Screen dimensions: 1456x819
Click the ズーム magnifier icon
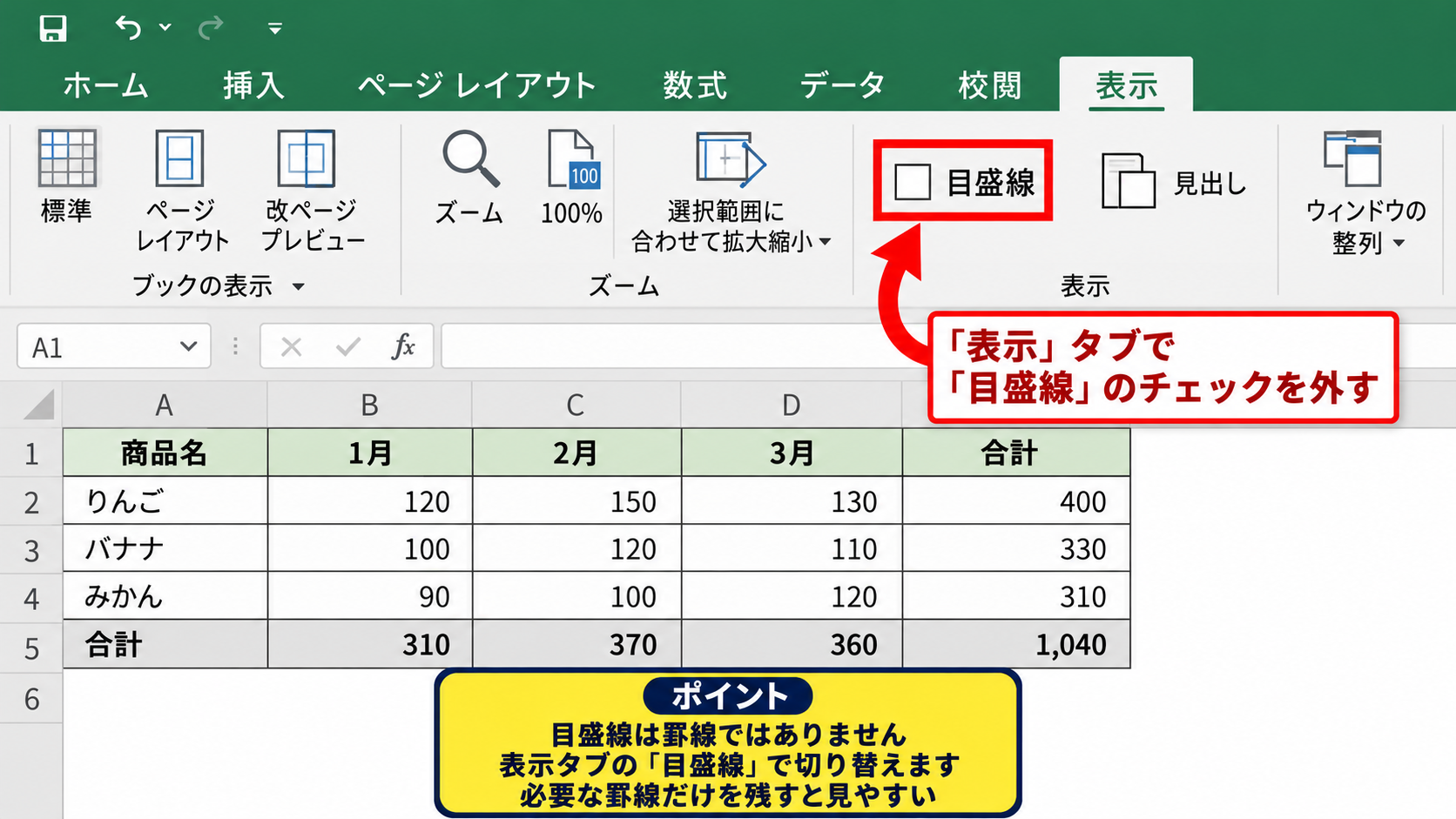tap(470, 158)
